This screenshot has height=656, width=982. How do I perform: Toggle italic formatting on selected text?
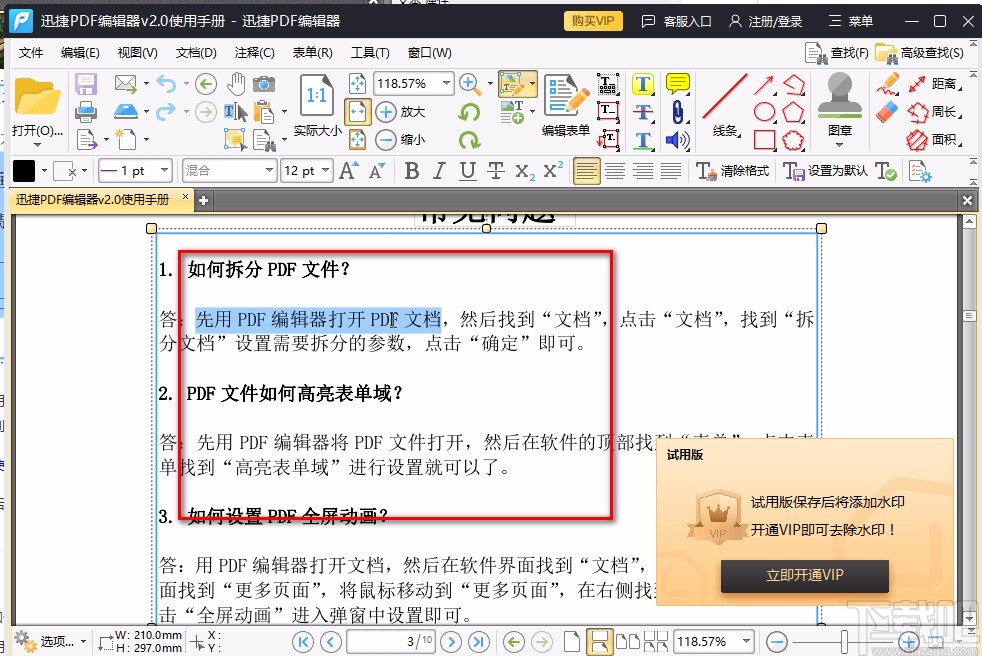[x=440, y=171]
